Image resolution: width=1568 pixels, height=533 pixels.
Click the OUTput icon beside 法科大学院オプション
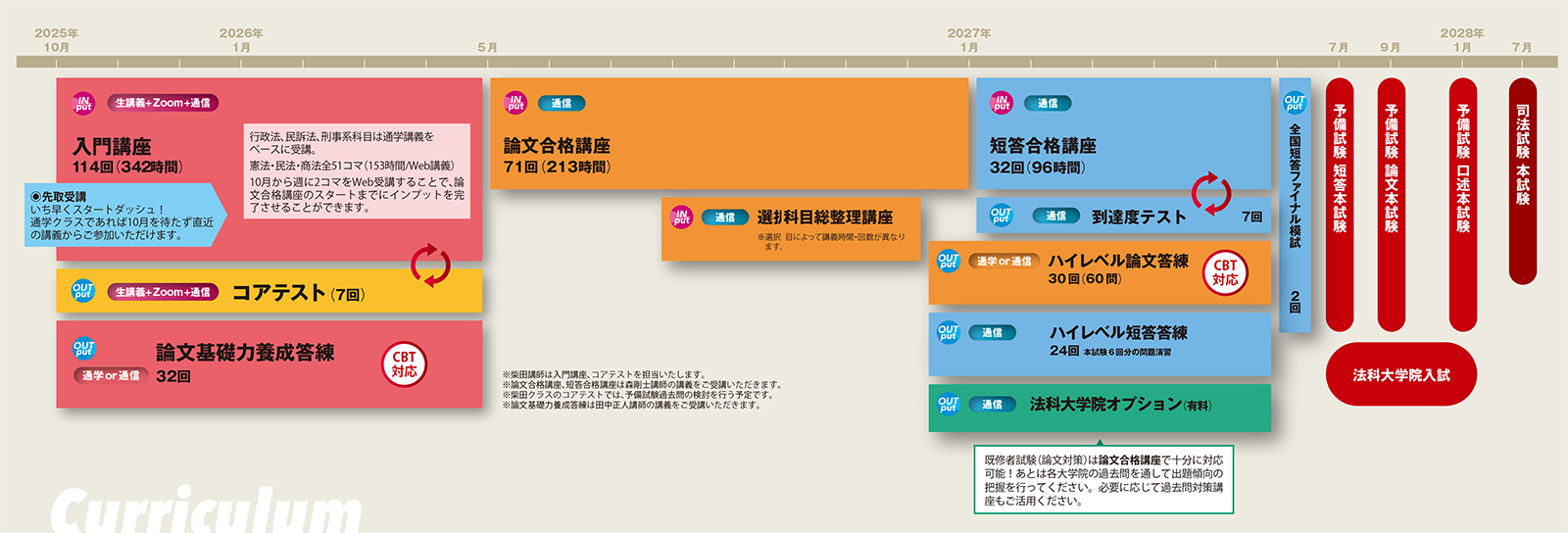pyautogui.click(x=948, y=404)
